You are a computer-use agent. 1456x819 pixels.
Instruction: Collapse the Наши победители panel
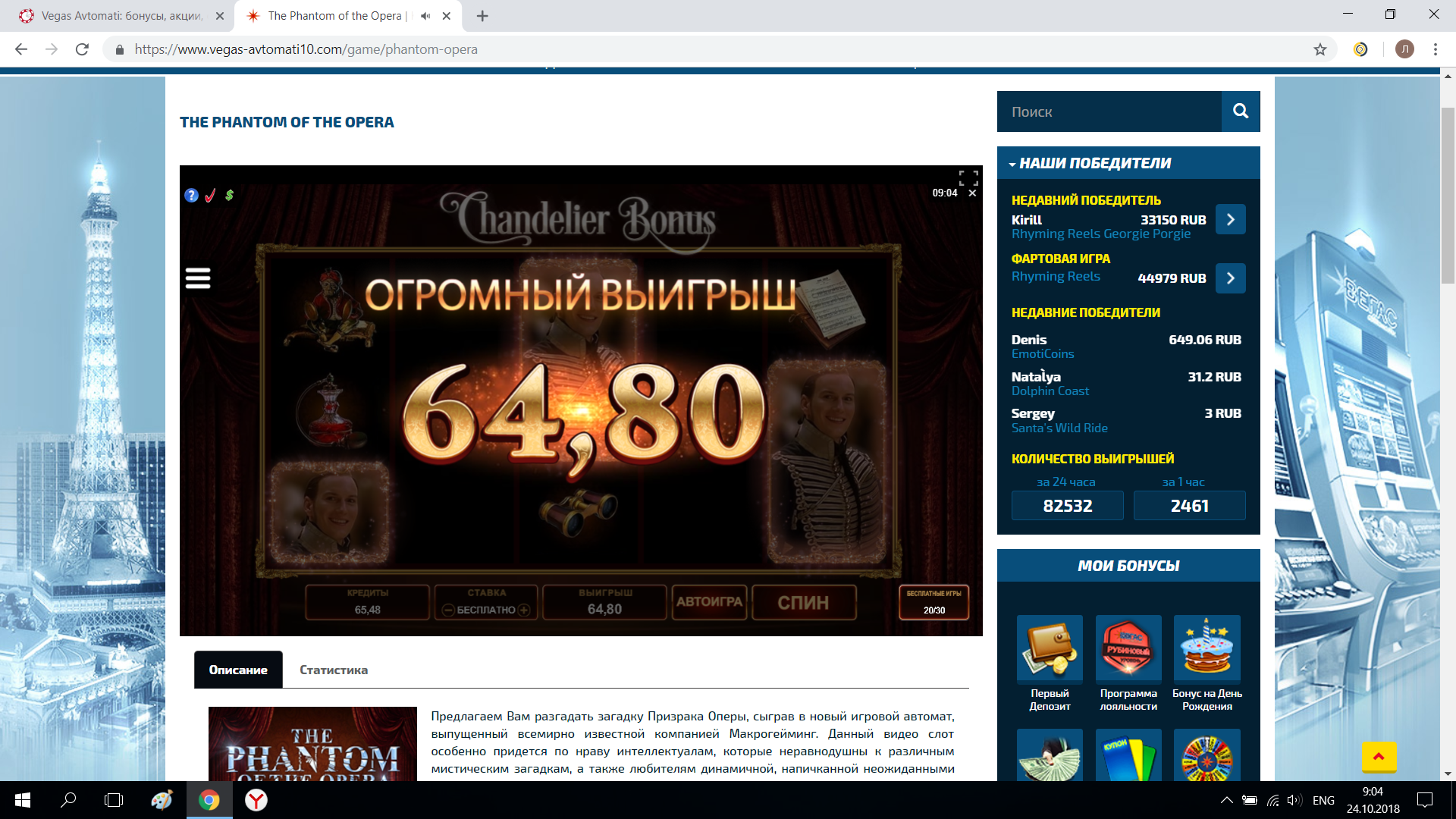pyautogui.click(x=1013, y=164)
